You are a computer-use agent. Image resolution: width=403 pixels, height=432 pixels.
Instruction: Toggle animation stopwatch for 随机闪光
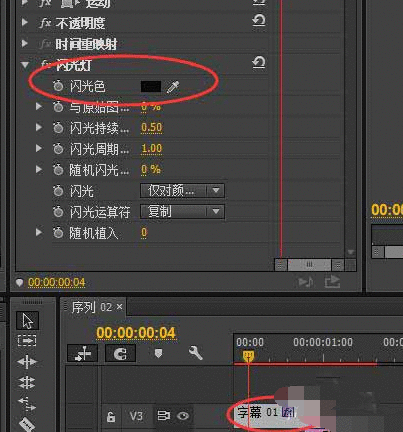58,170
